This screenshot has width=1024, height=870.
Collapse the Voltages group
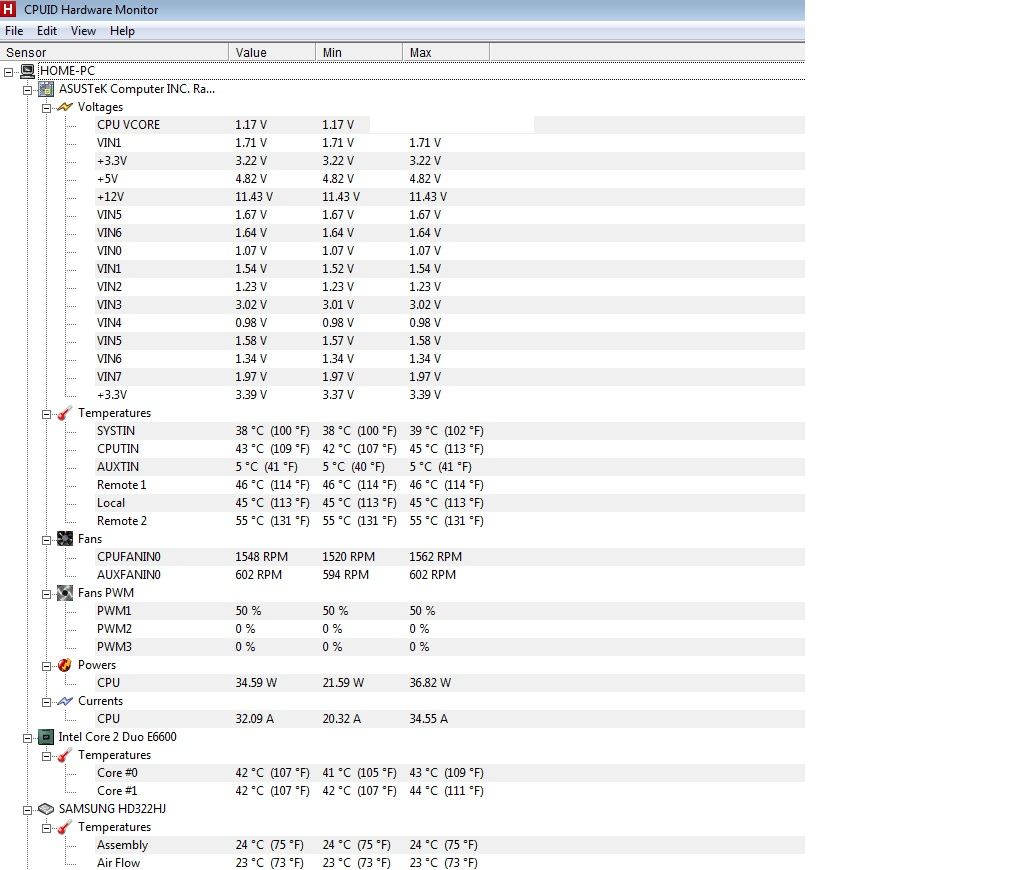point(46,108)
